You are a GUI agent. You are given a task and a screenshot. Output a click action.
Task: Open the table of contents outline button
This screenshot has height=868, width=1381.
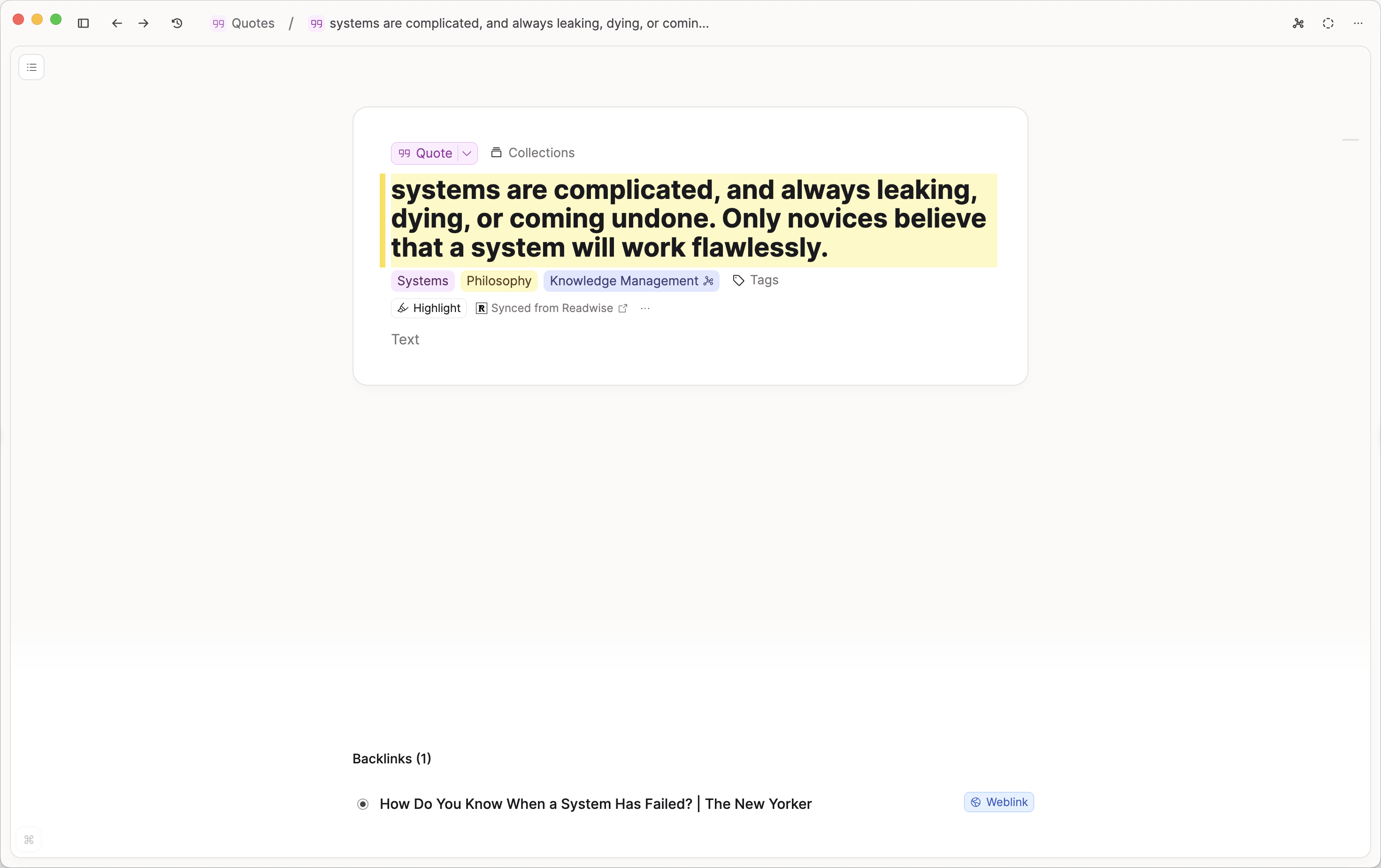31,67
